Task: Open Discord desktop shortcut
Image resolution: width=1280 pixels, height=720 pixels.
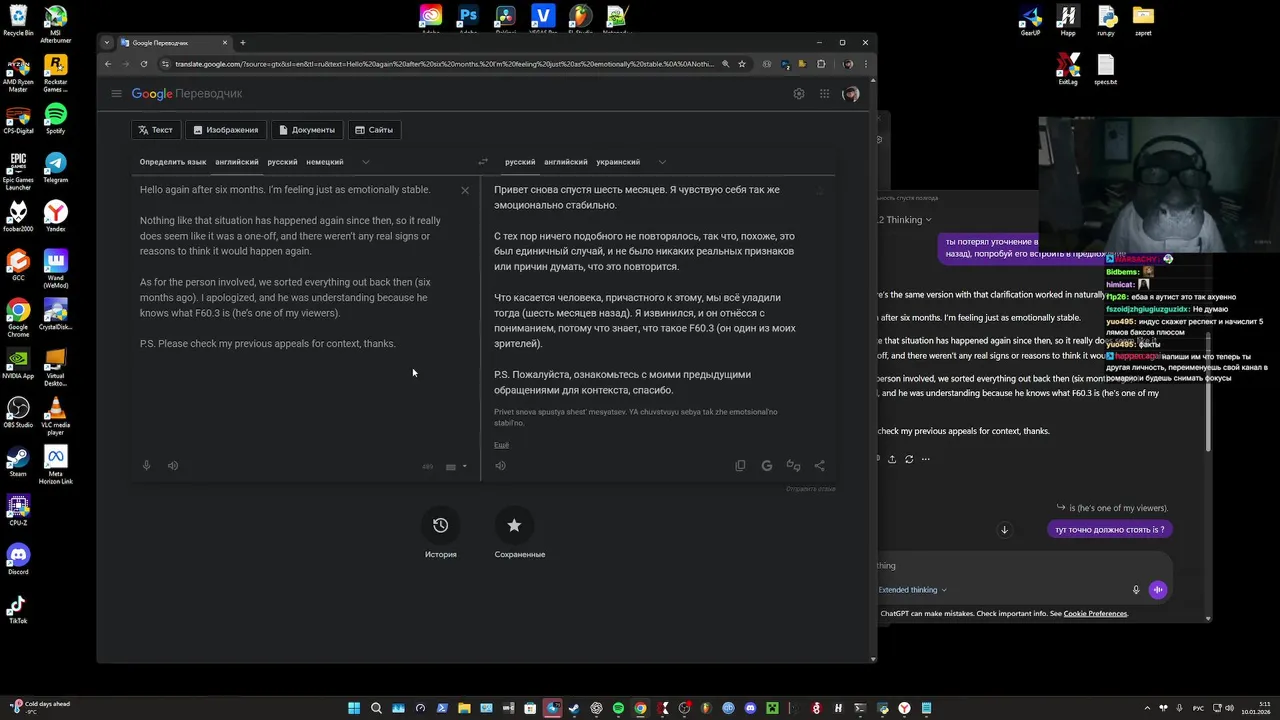Action: click(18, 559)
